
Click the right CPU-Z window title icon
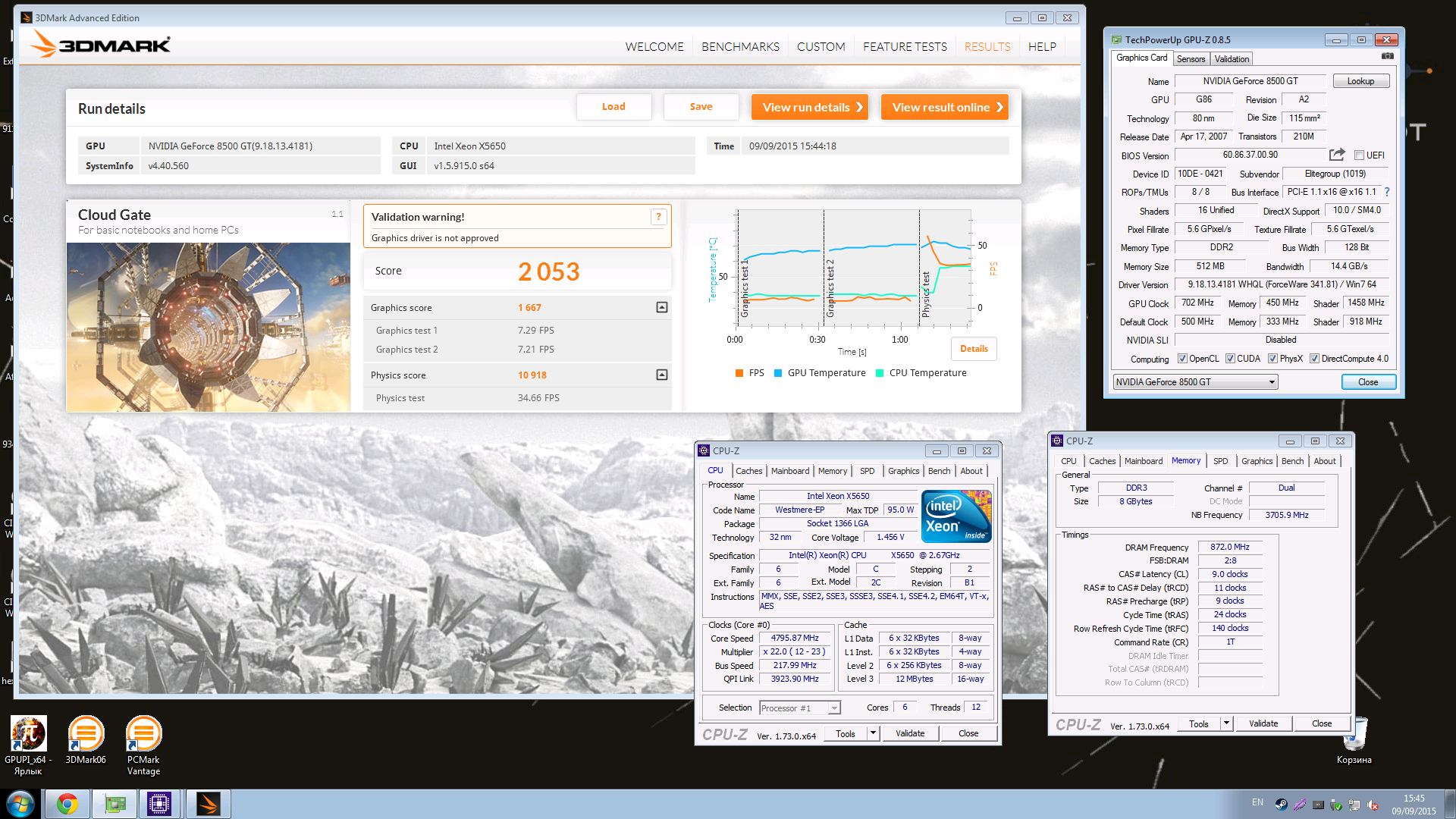click(1057, 441)
